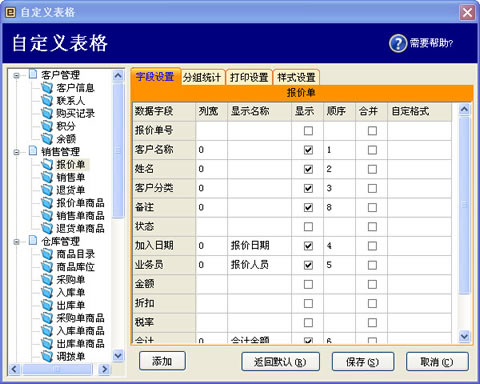Viewport: 480px width, 384px height.
Task: Switch to 分组统计 tab
Action: click(202, 78)
